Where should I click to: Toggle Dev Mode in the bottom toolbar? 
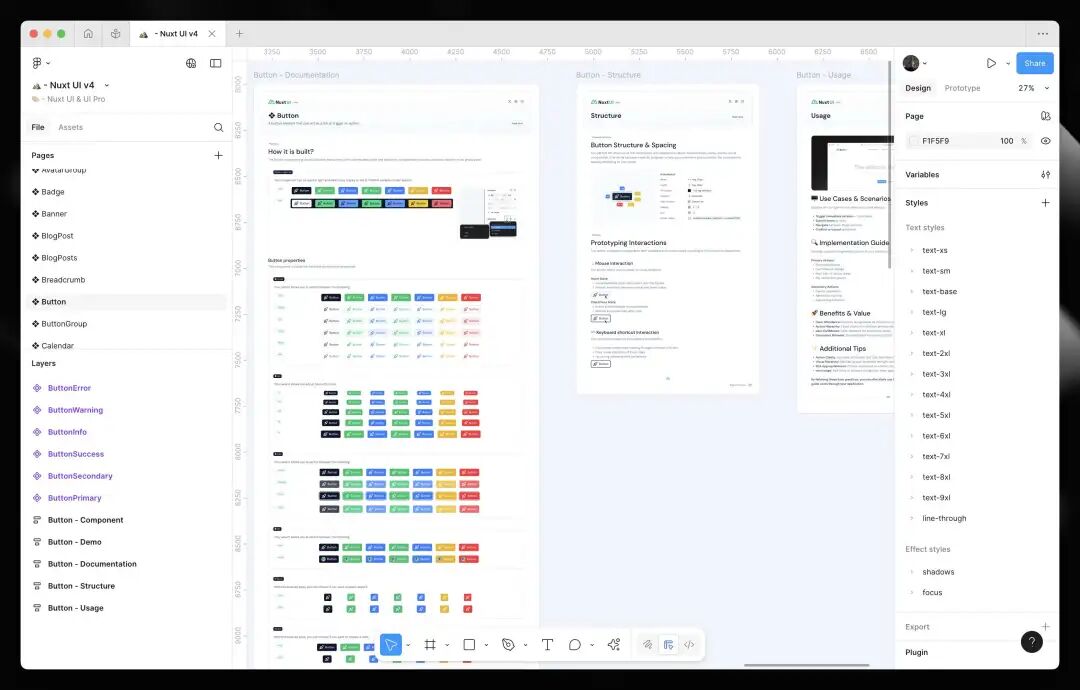(x=689, y=645)
